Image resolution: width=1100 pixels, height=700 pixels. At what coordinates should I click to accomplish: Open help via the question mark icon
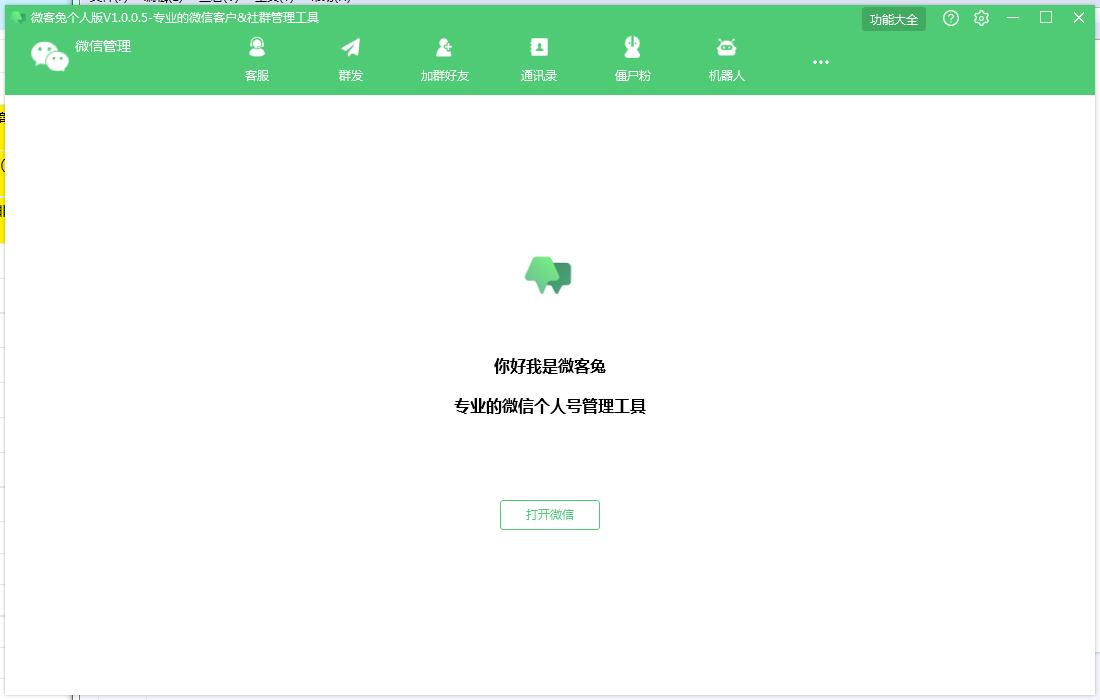click(x=951, y=18)
